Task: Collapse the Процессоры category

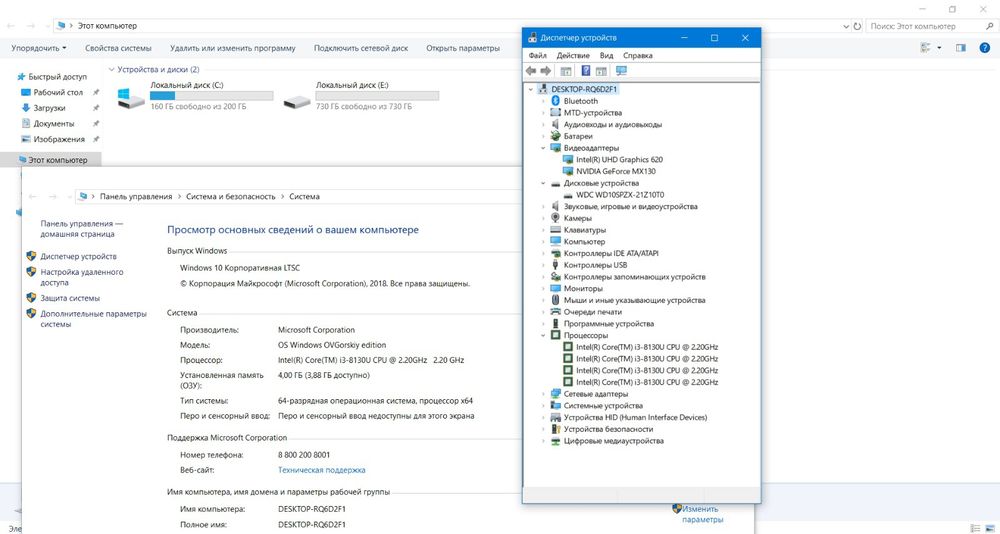Action: [543, 335]
